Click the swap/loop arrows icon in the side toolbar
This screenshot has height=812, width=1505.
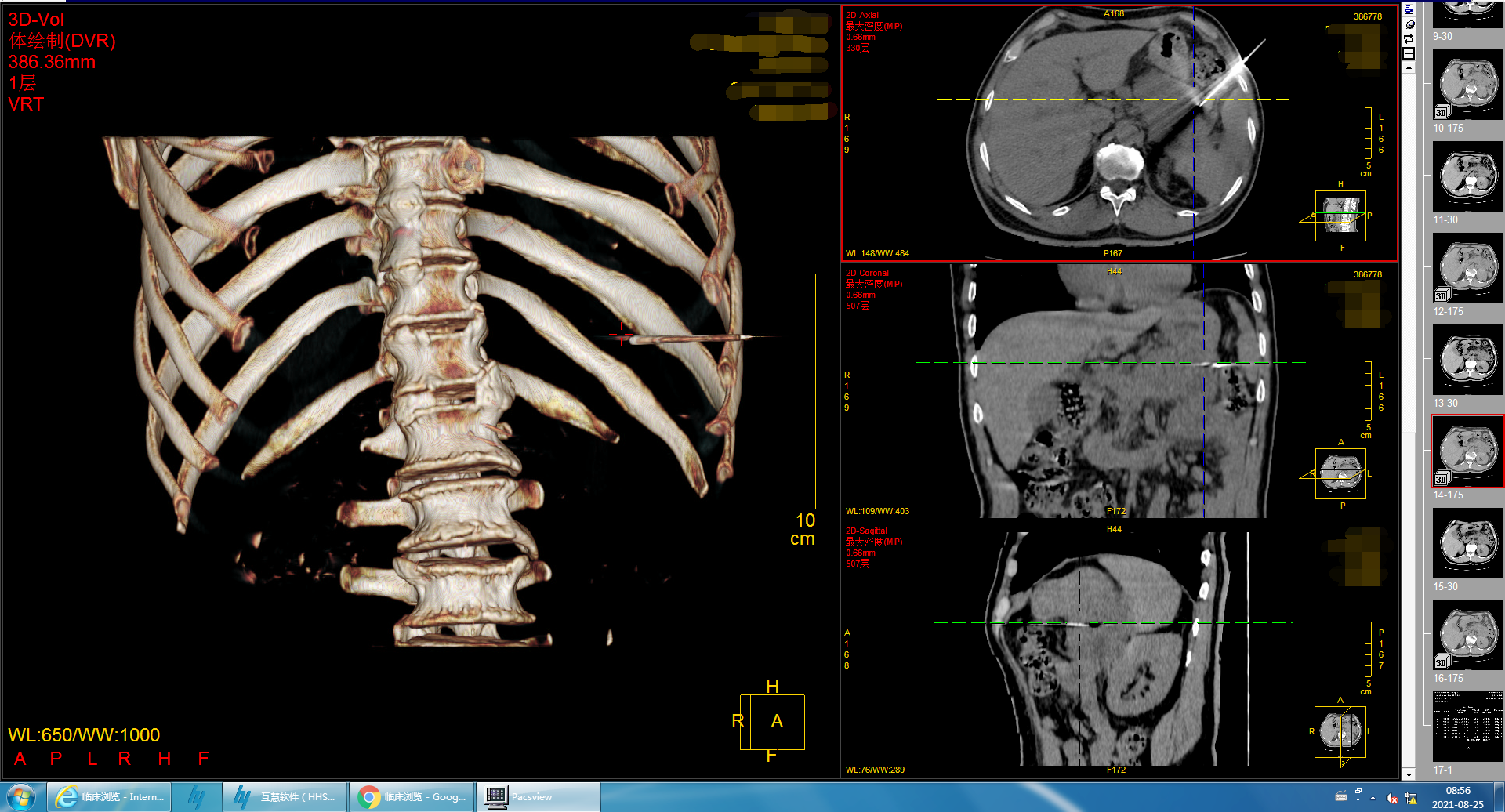click(1409, 38)
